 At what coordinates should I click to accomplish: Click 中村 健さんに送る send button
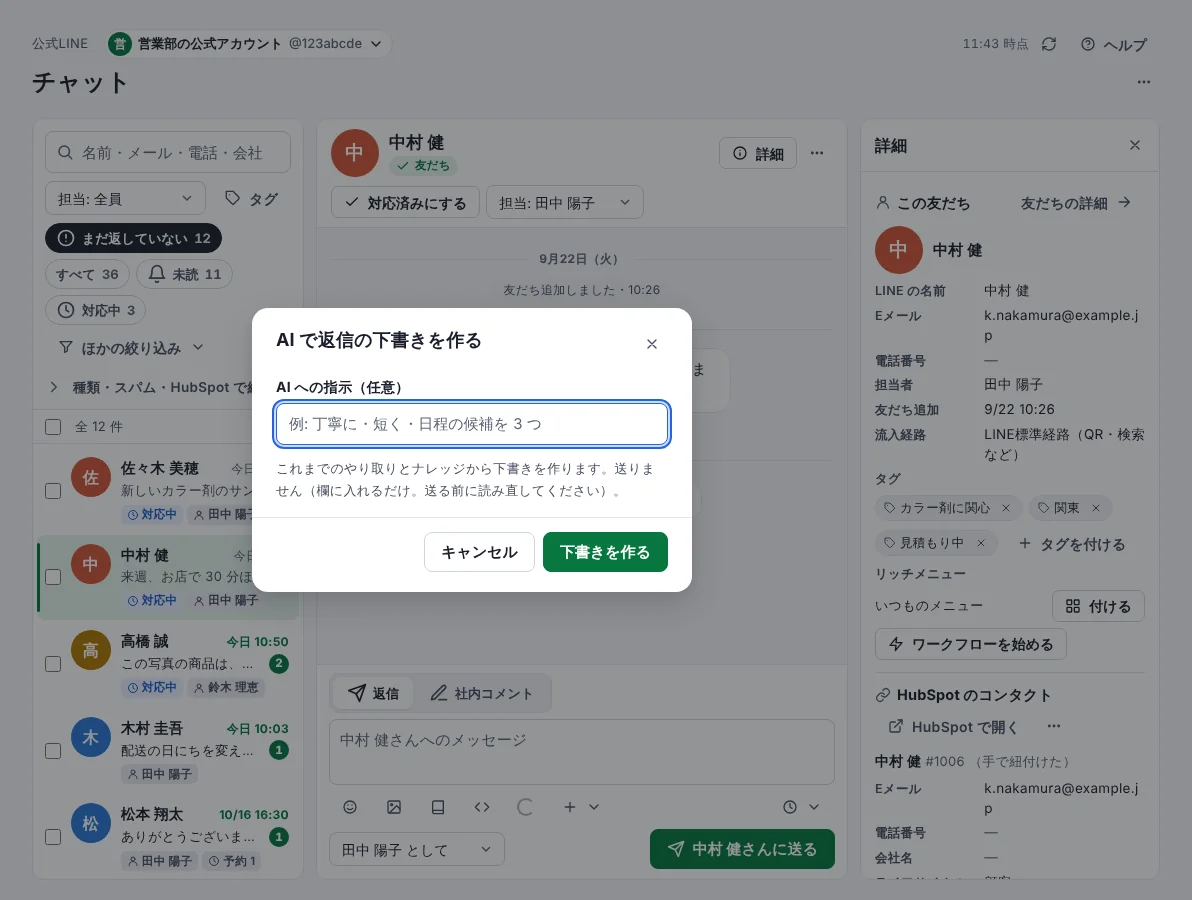click(x=742, y=849)
